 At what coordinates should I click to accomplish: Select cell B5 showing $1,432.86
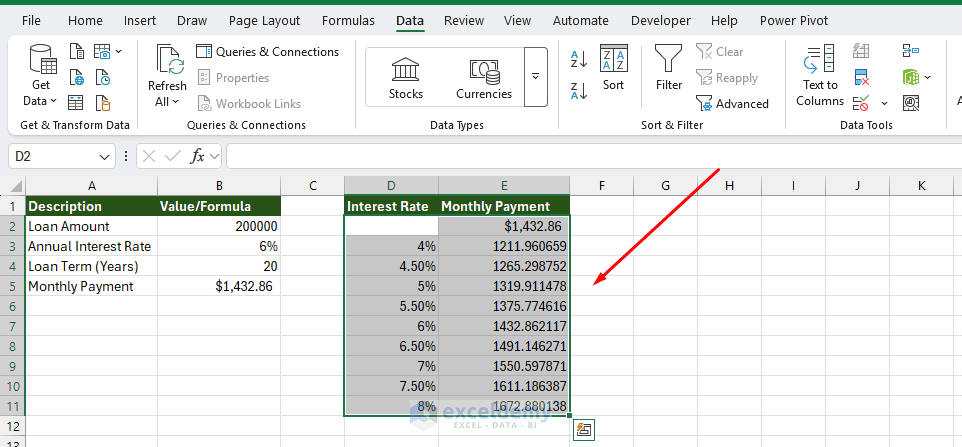[219, 286]
